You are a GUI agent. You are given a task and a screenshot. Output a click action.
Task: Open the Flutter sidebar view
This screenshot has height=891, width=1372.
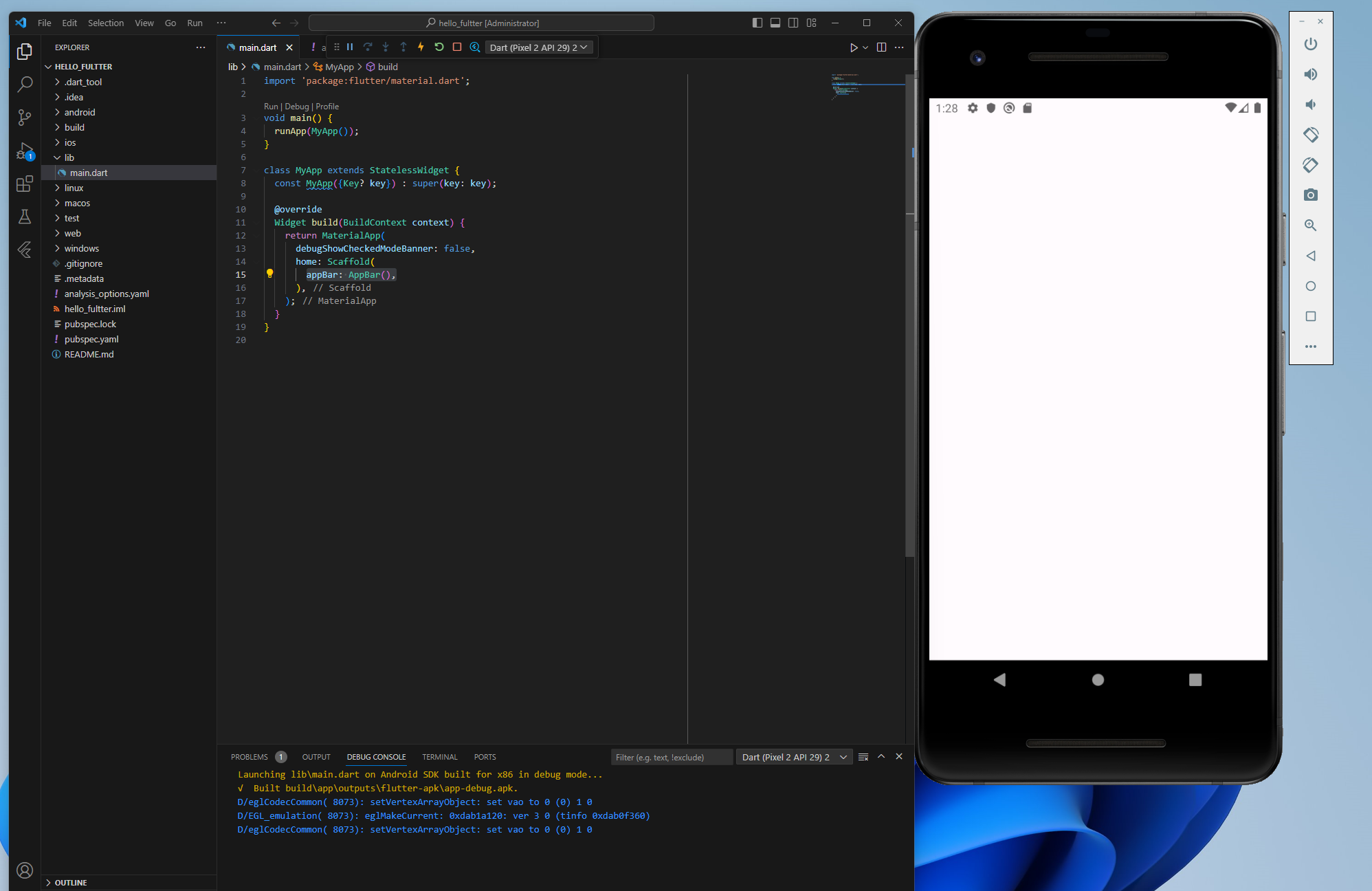tap(25, 250)
